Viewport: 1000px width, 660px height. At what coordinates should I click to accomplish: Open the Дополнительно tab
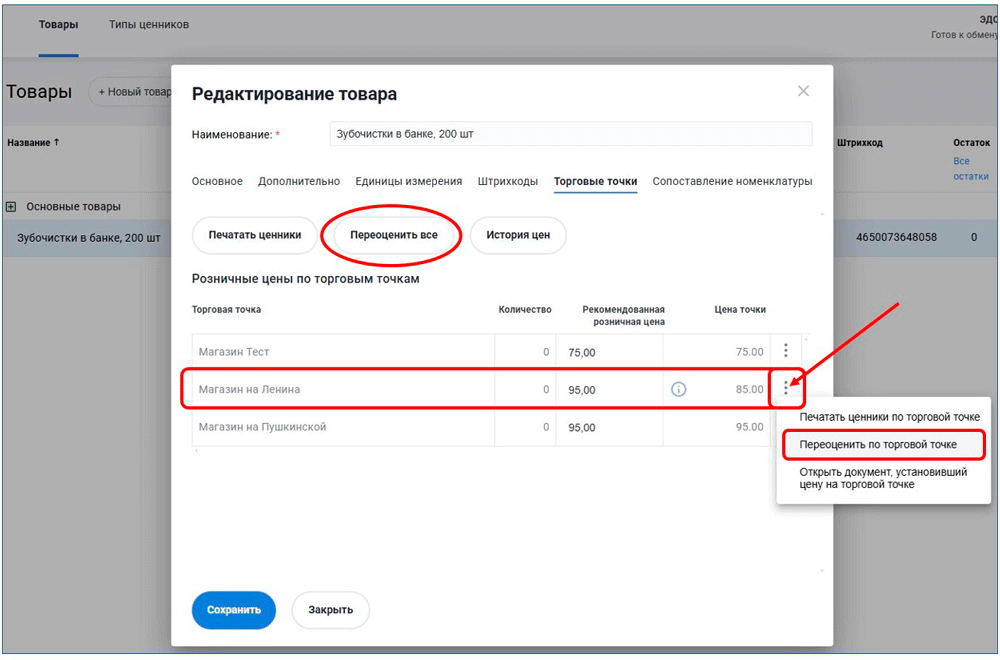point(299,181)
